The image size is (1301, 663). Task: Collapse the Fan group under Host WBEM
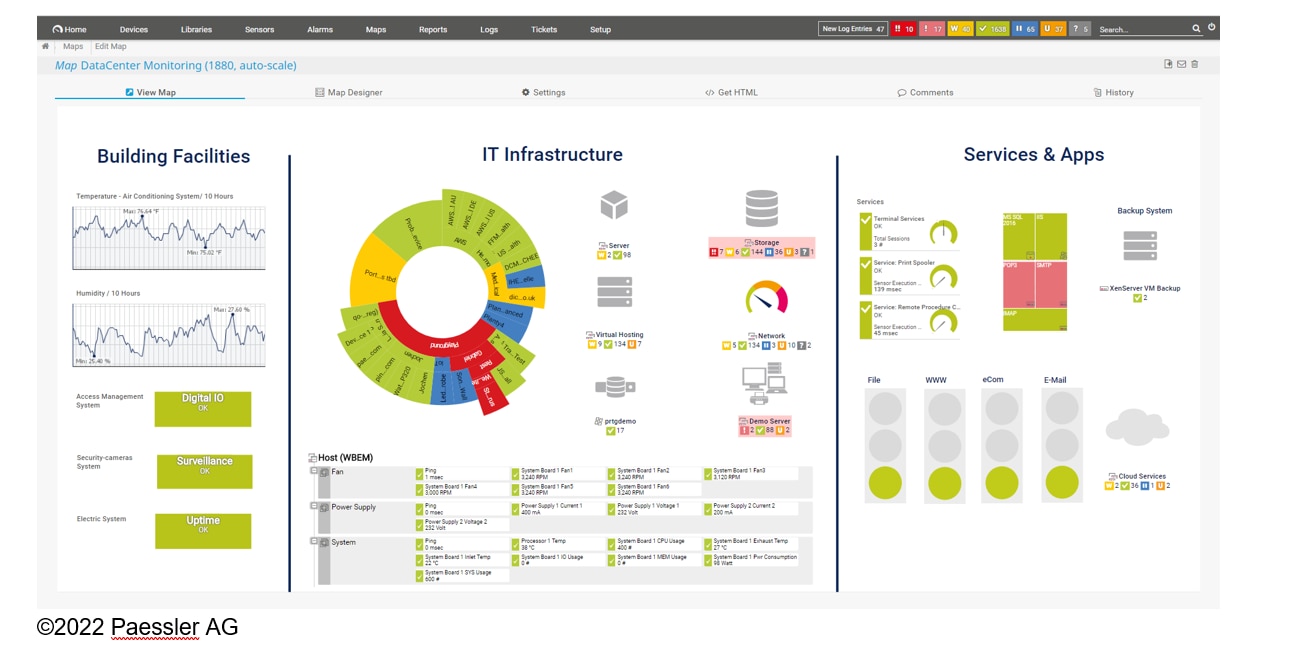(x=314, y=470)
